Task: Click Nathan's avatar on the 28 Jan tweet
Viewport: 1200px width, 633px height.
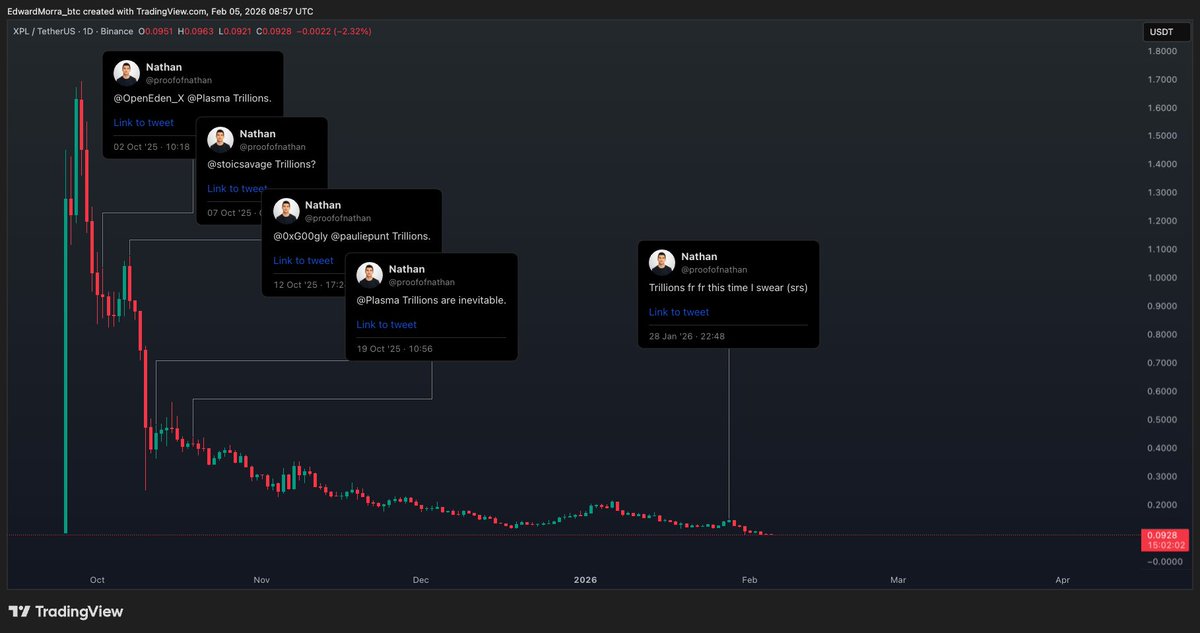Action: (661, 260)
